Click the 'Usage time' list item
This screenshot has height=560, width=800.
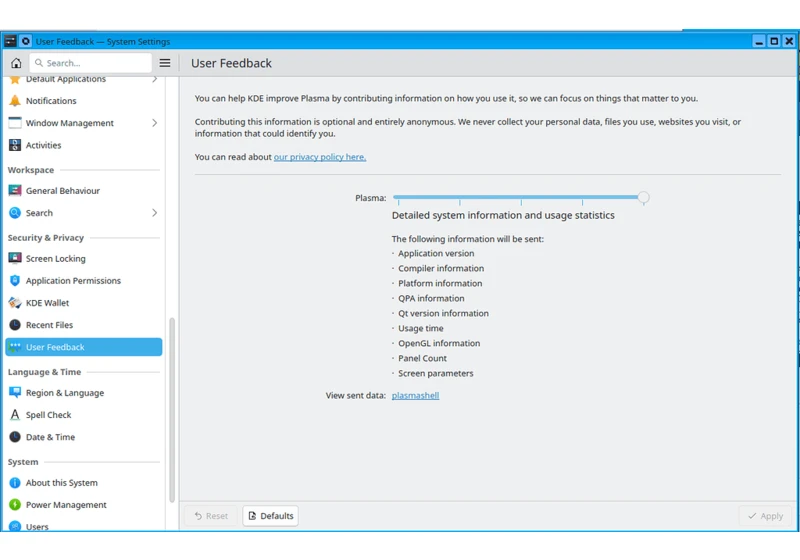[420, 328]
